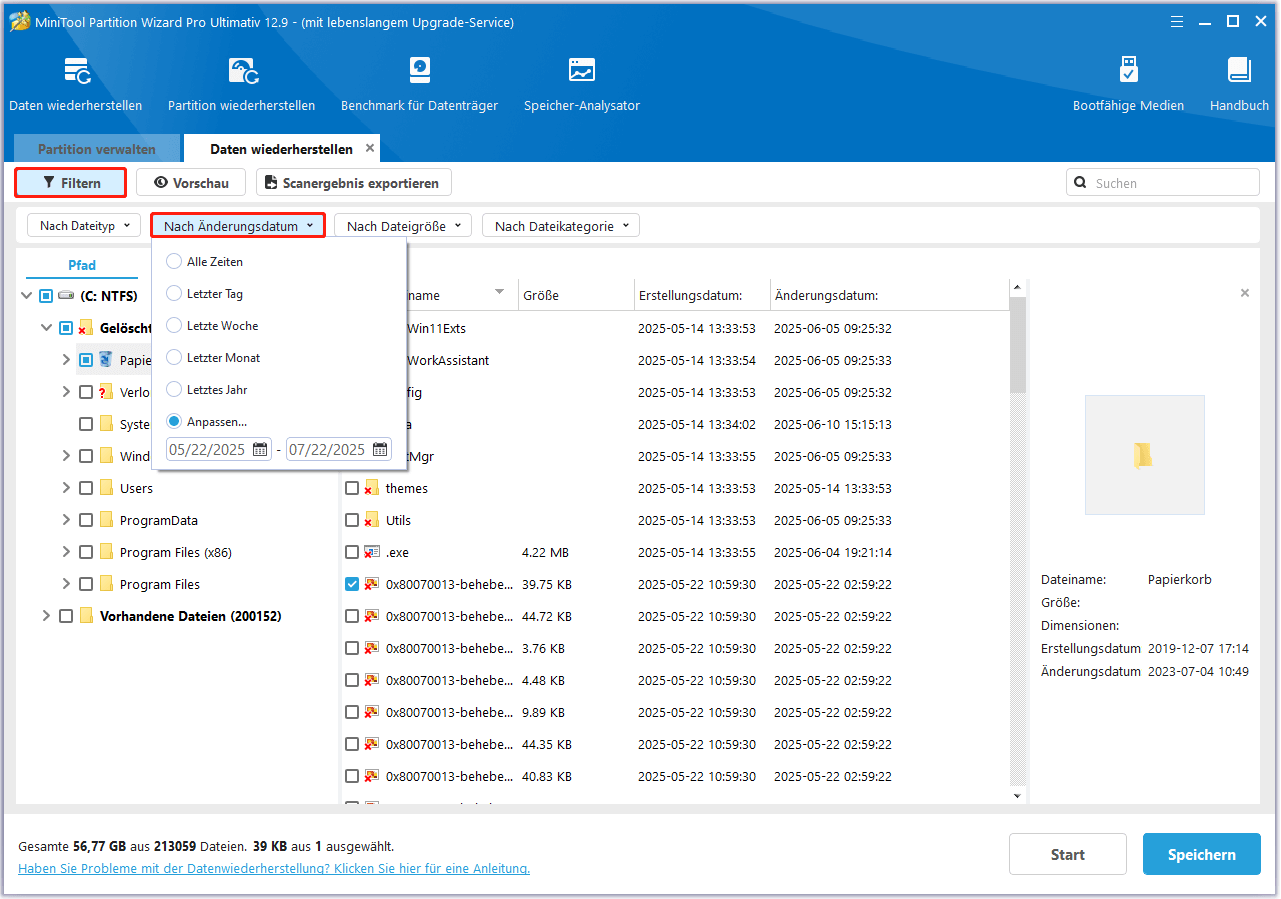Click the folder preview thumbnail
Viewport: 1281px width, 899px height.
pyautogui.click(x=1144, y=455)
